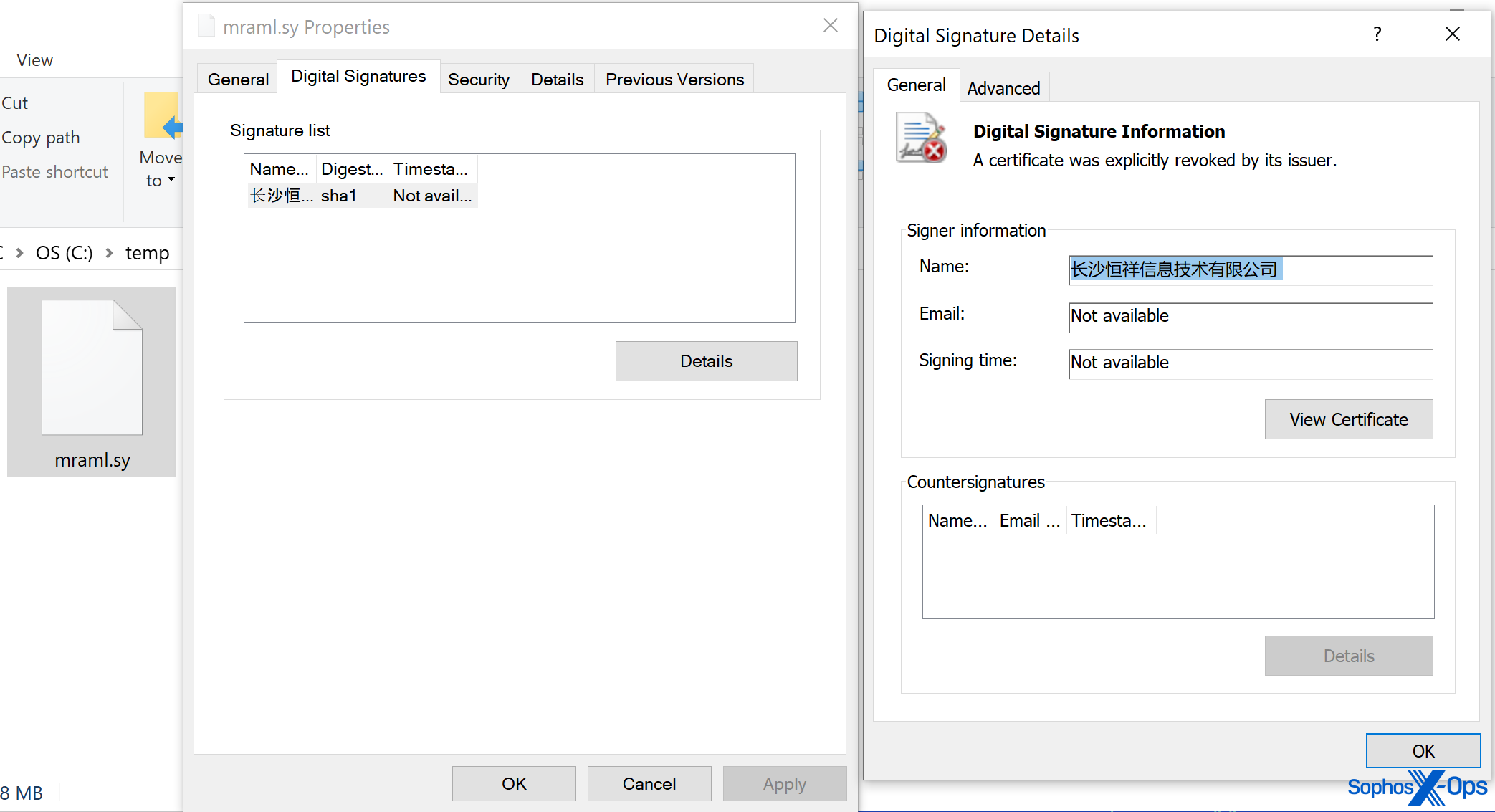Click the Digest column header
The height and width of the screenshot is (812, 1495).
click(351, 169)
